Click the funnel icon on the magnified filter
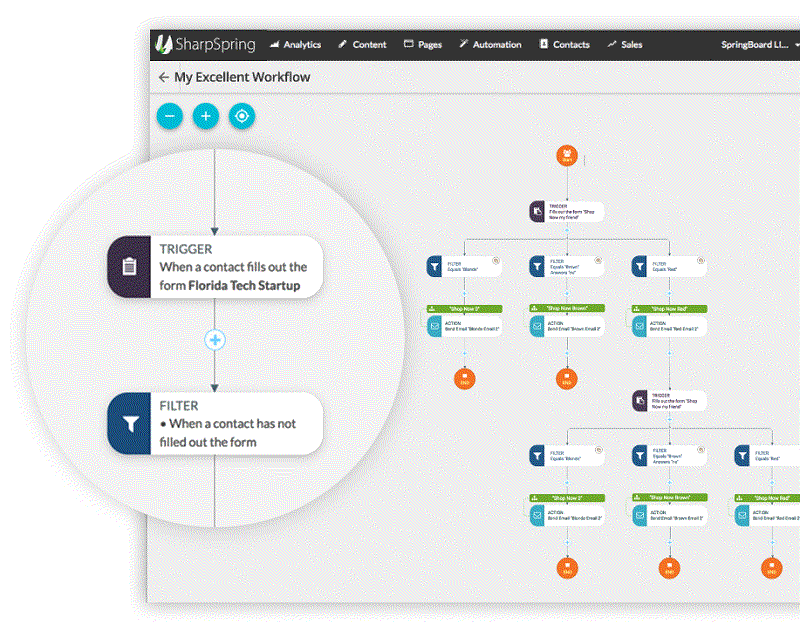800x623 pixels. pyautogui.click(x=129, y=424)
